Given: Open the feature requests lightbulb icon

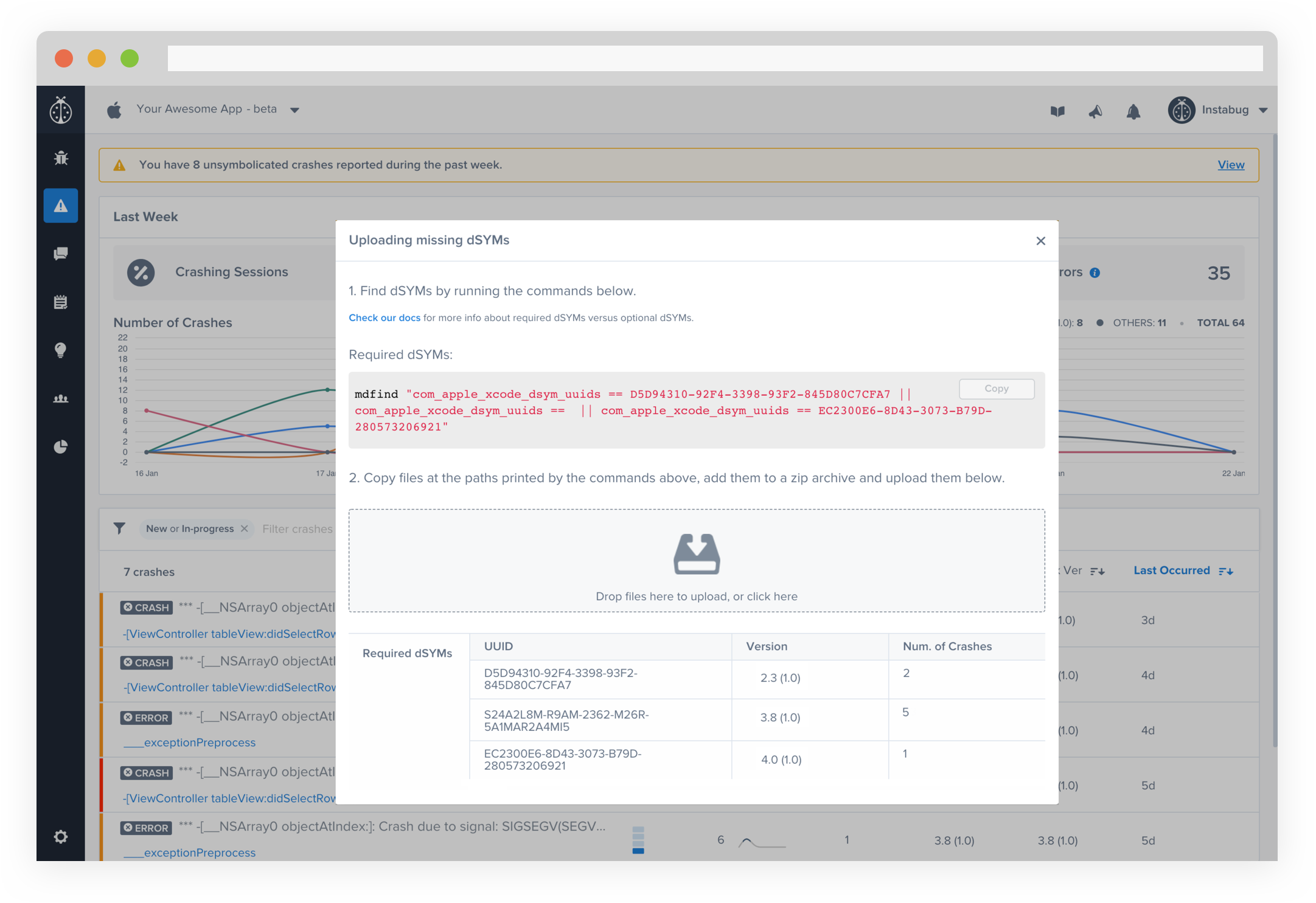Looking at the screenshot, I should 61,350.
